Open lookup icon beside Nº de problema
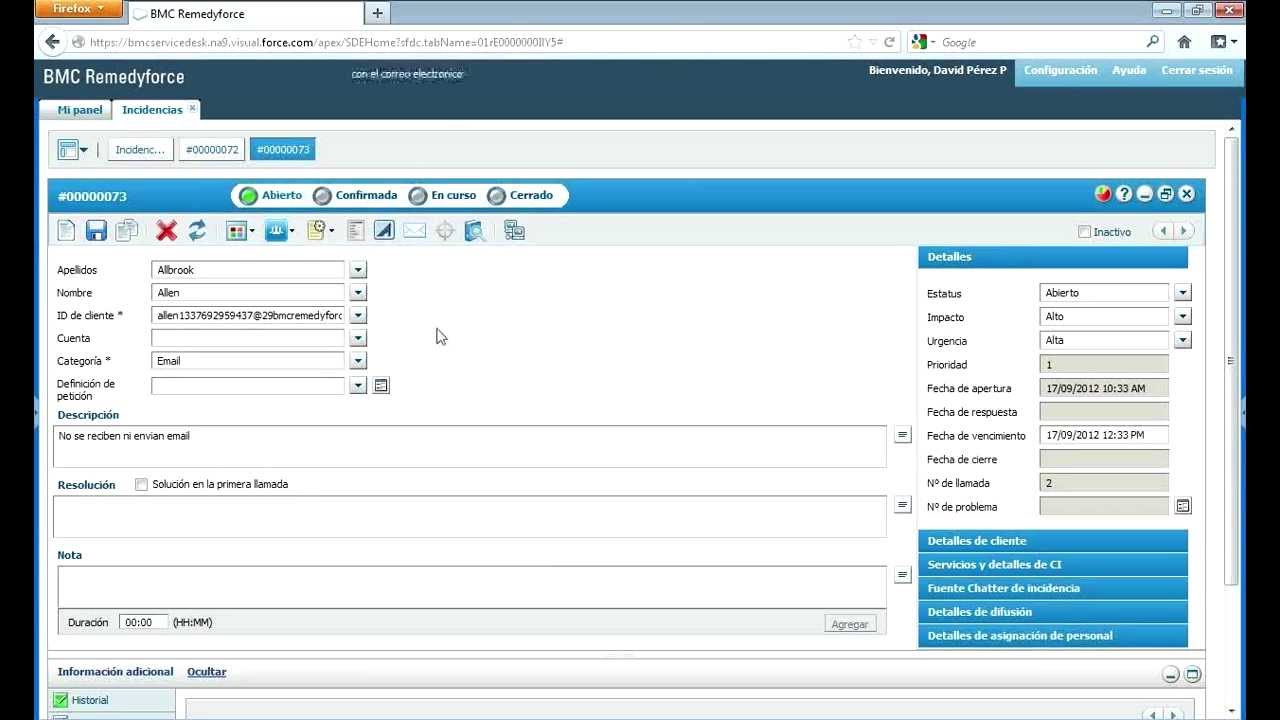 [1183, 506]
